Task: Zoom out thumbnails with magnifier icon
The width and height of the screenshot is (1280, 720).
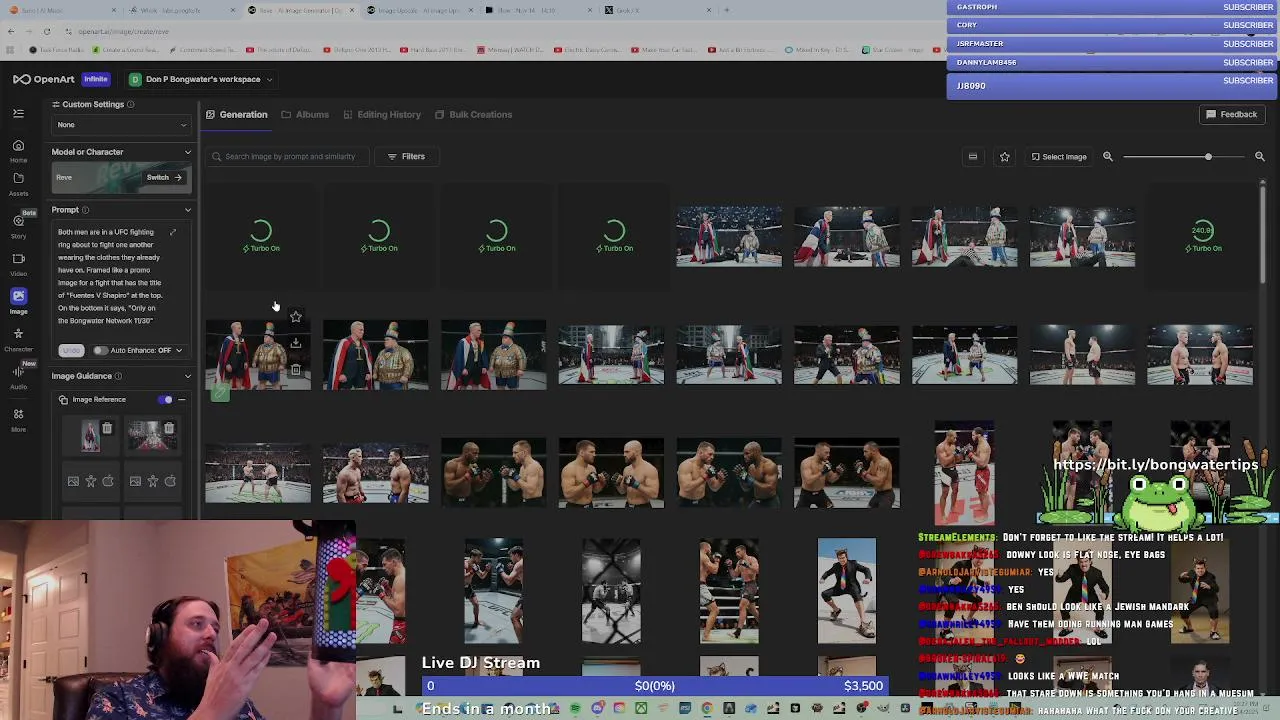Action: click(1108, 156)
